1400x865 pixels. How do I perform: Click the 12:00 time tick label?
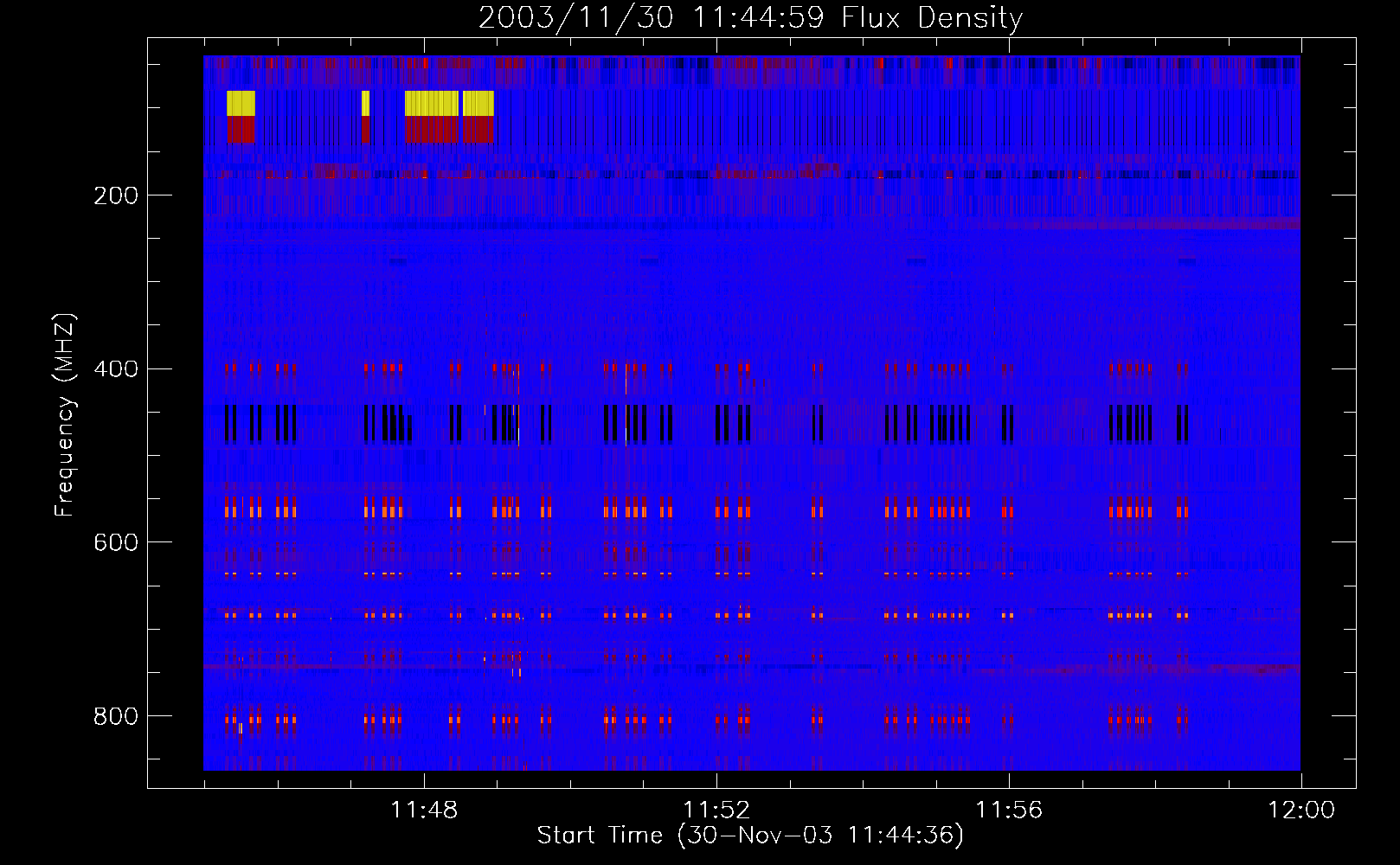(1301, 811)
